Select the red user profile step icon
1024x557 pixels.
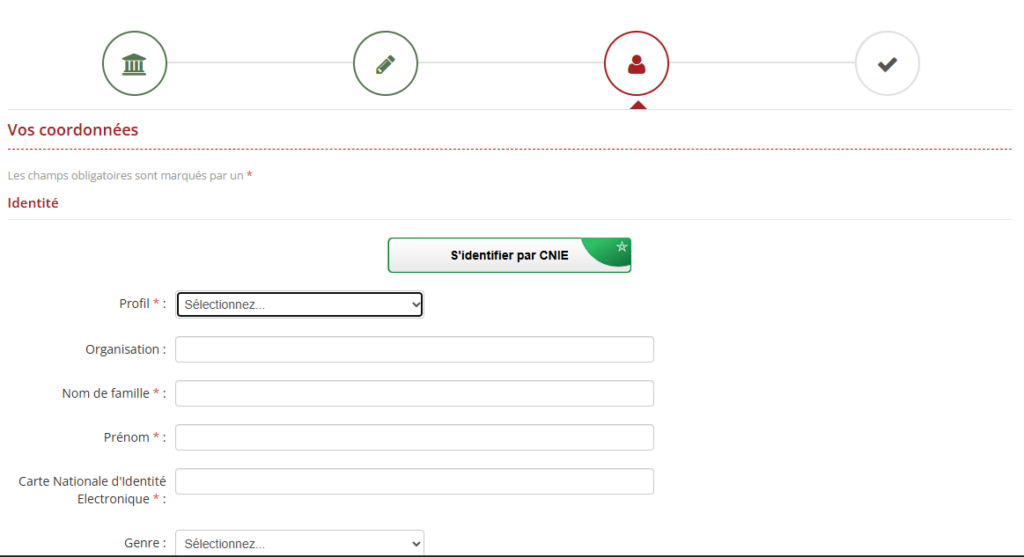click(636, 64)
